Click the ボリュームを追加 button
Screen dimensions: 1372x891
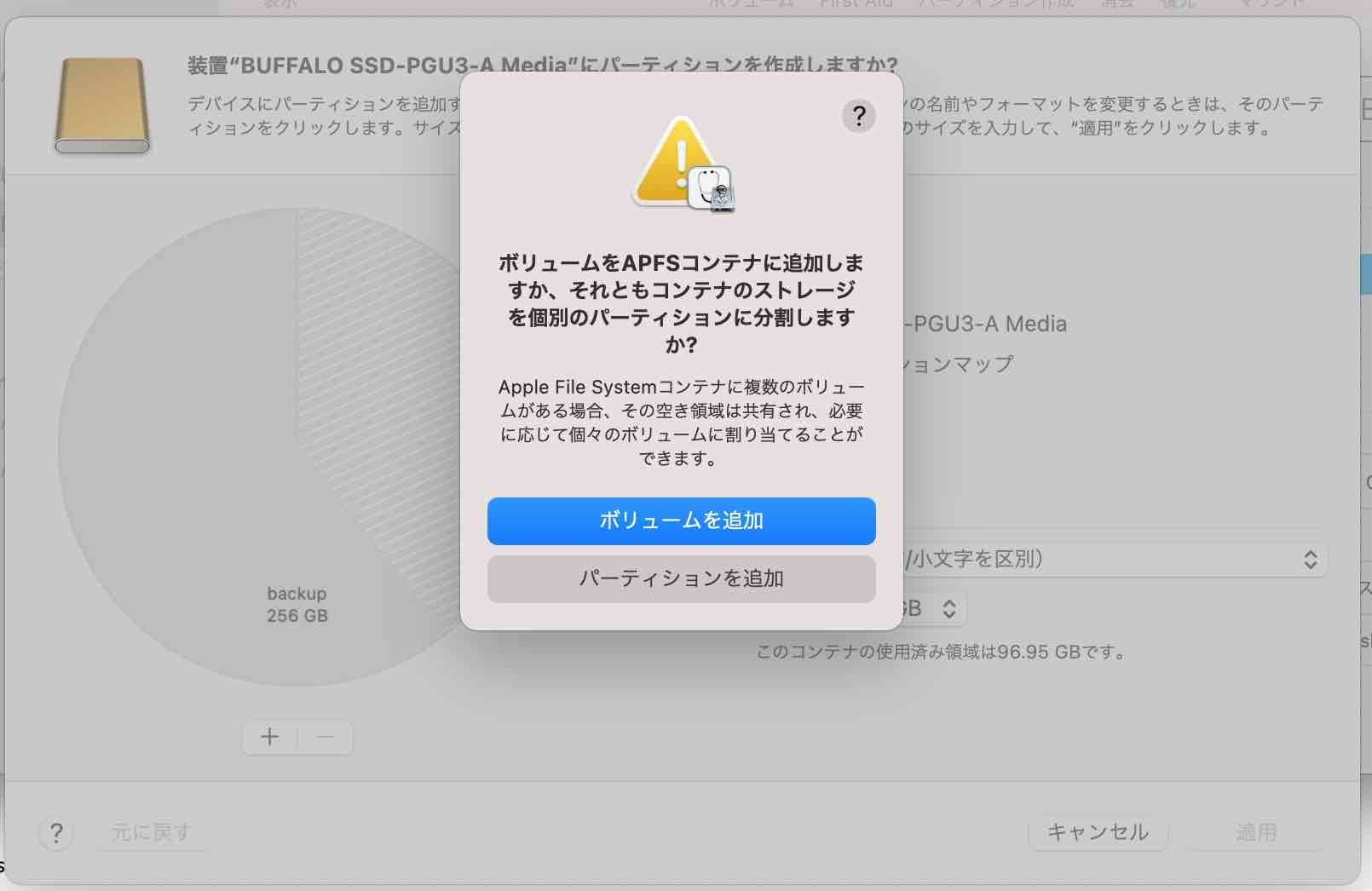tap(681, 520)
